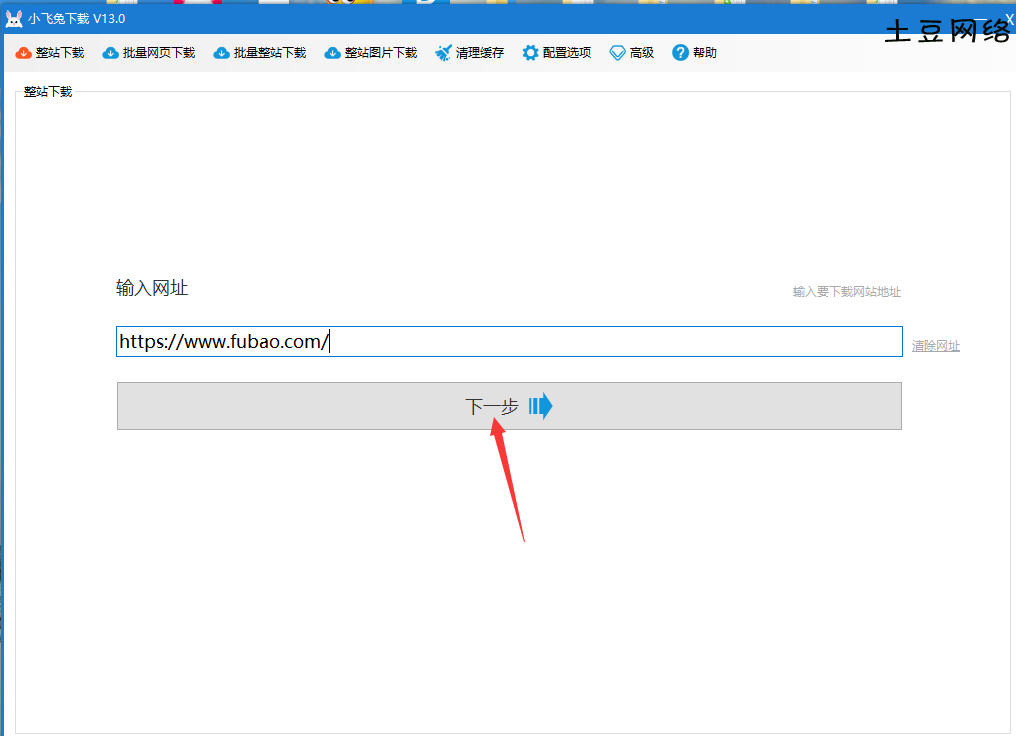
Task: Close the 小飞兔下载 window
Action: pos(1009,18)
